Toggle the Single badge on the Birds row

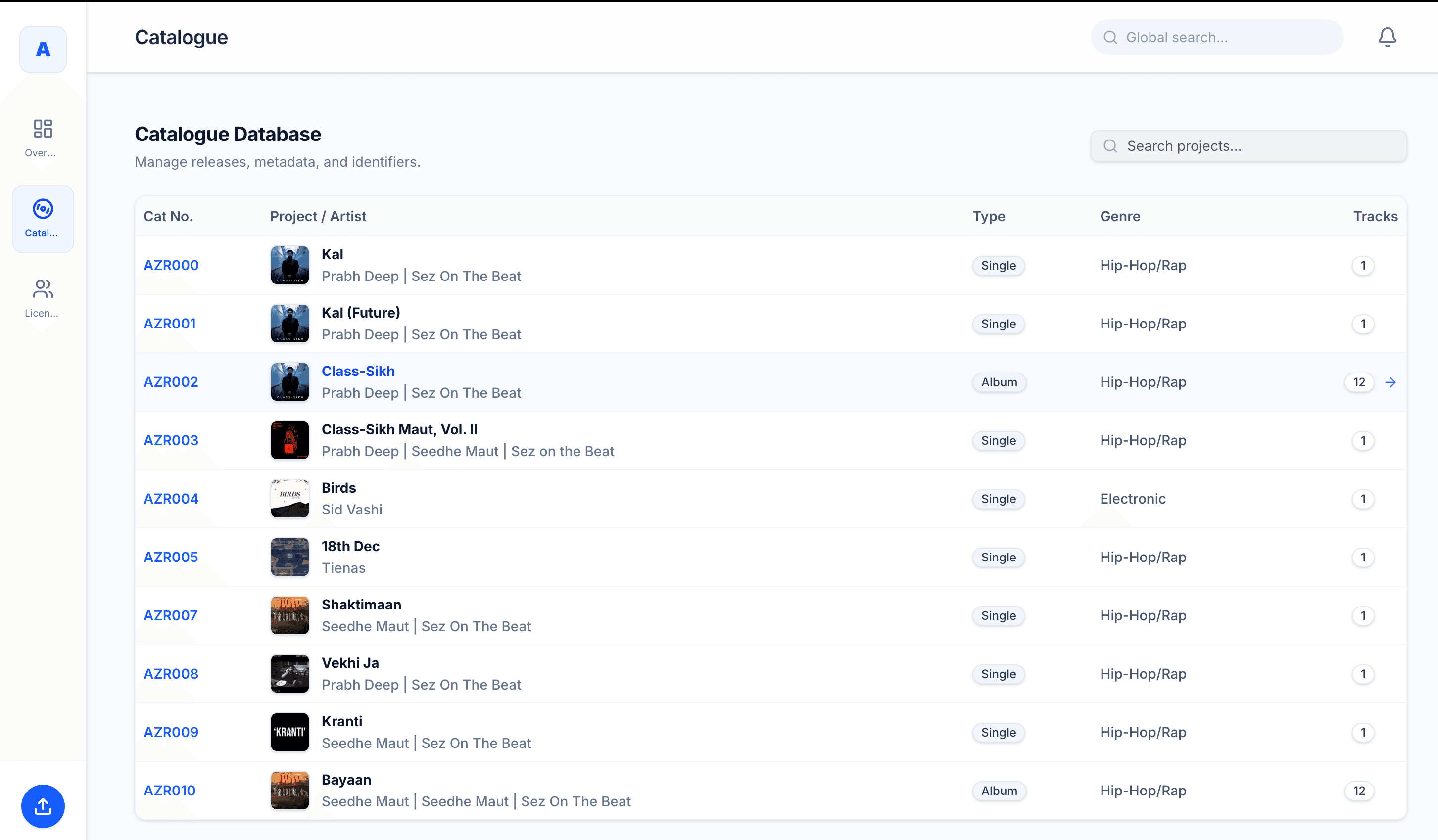(998, 499)
